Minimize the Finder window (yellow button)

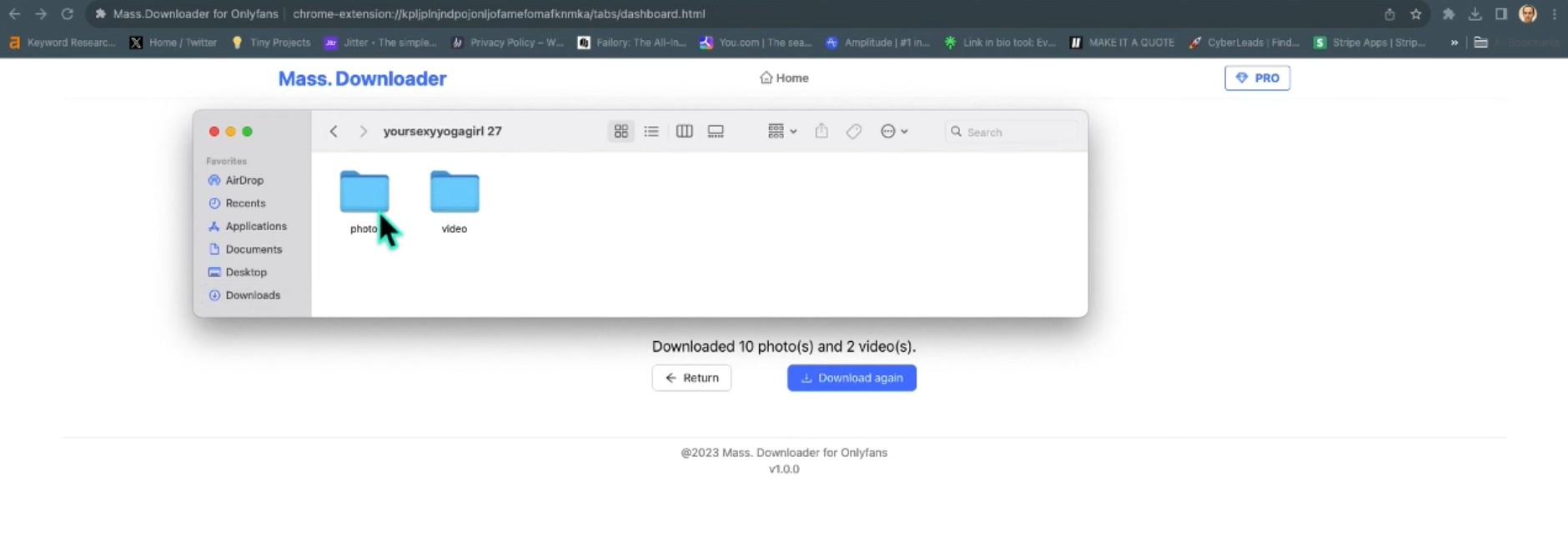(x=231, y=132)
